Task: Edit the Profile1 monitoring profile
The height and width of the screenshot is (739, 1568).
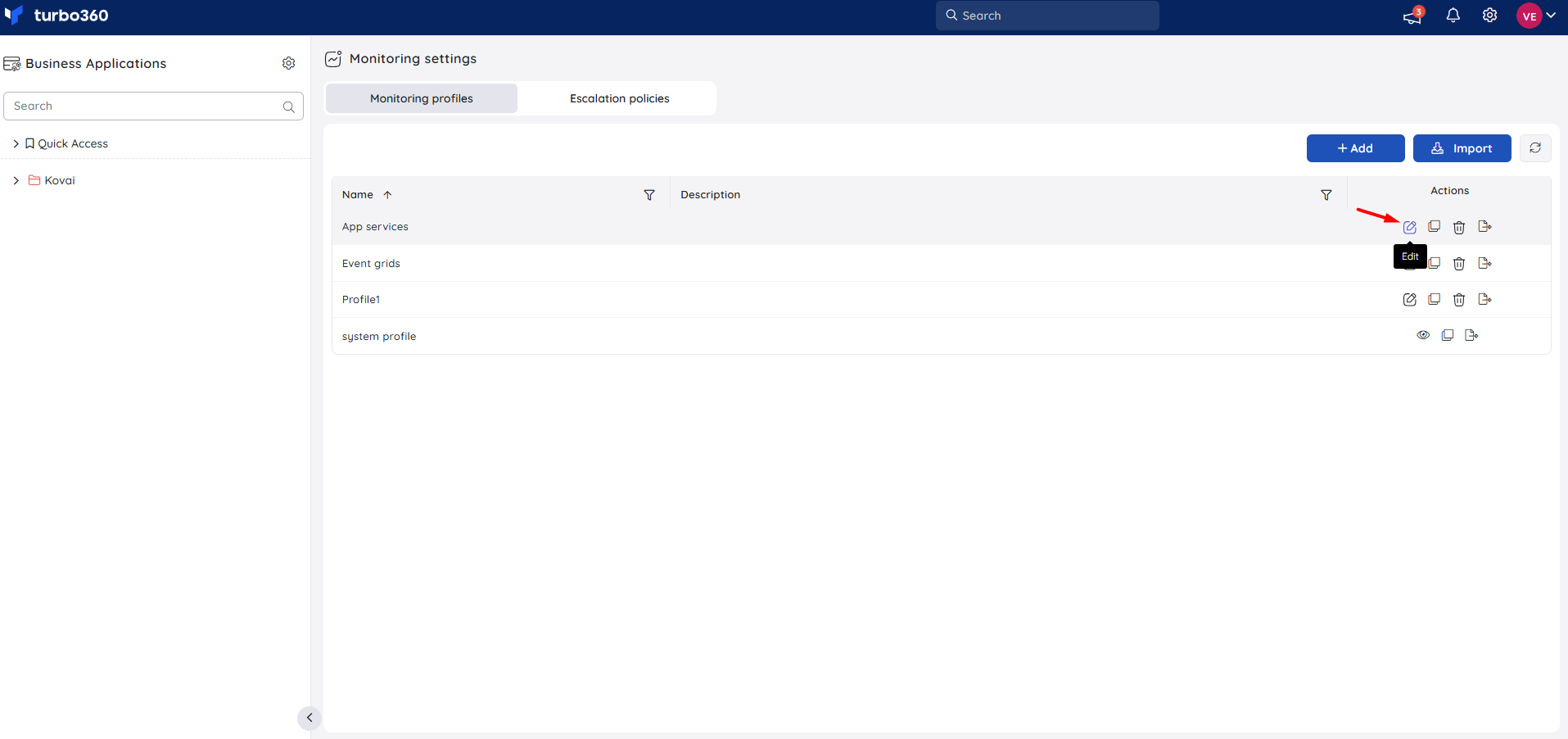Action: 1409,299
